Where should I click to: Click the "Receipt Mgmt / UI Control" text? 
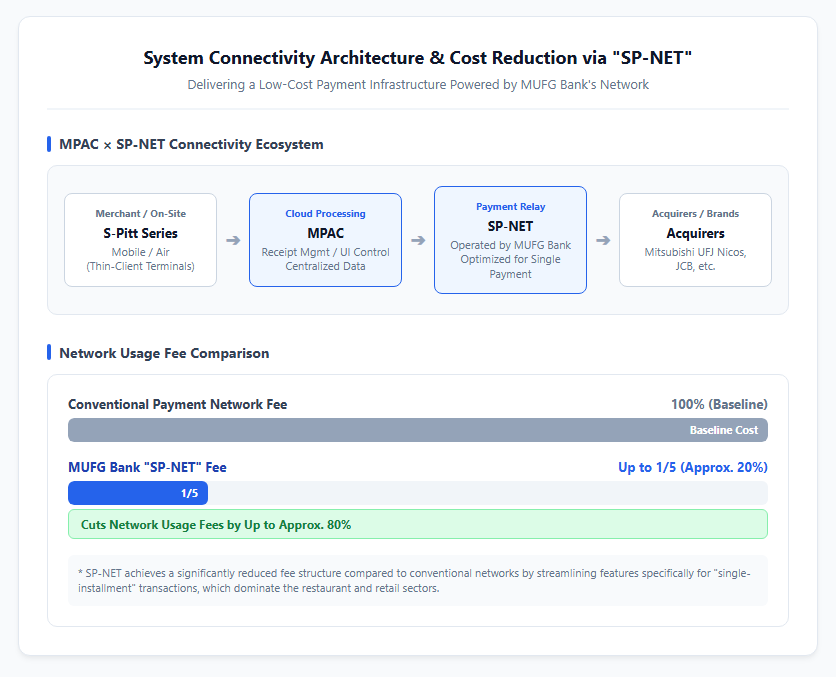(x=325, y=252)
